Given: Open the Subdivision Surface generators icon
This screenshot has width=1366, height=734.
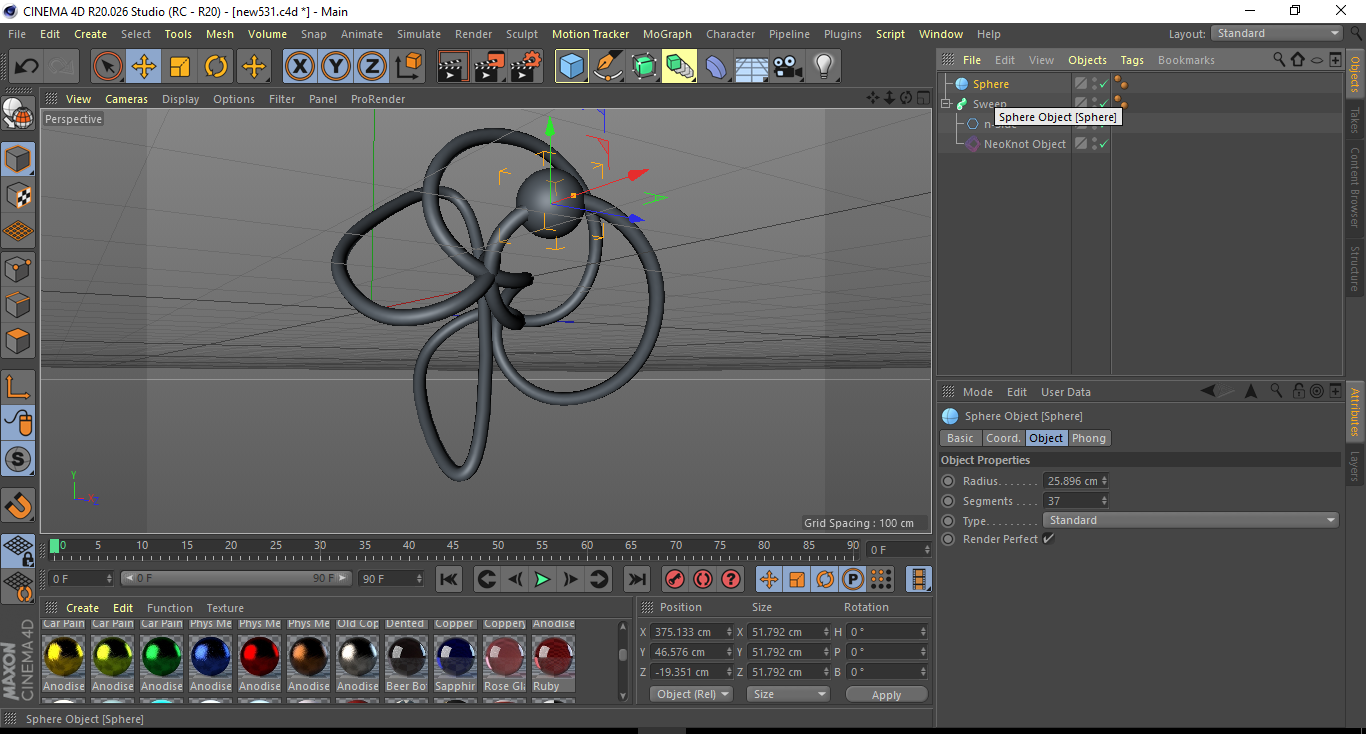Looking at the screenshot, I should [x=644, y=67].
